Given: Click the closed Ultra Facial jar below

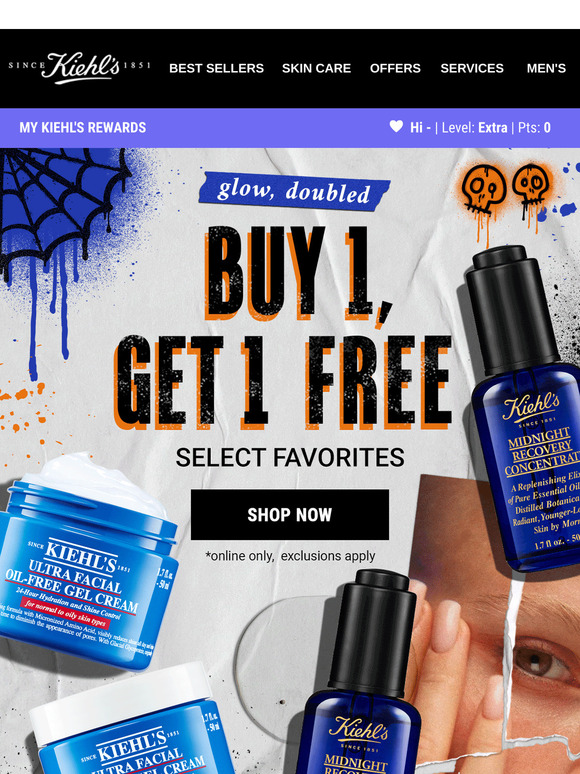Looking at the screenshot, I should 129,721.
